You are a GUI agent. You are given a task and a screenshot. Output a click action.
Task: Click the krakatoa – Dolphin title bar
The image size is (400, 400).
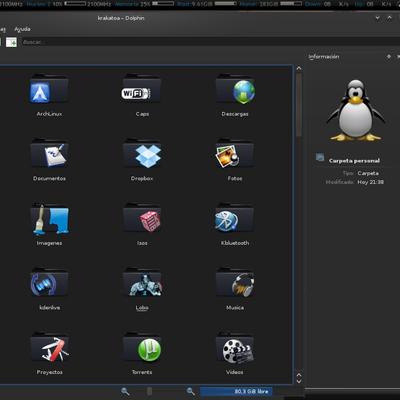[x=121, y=18]
